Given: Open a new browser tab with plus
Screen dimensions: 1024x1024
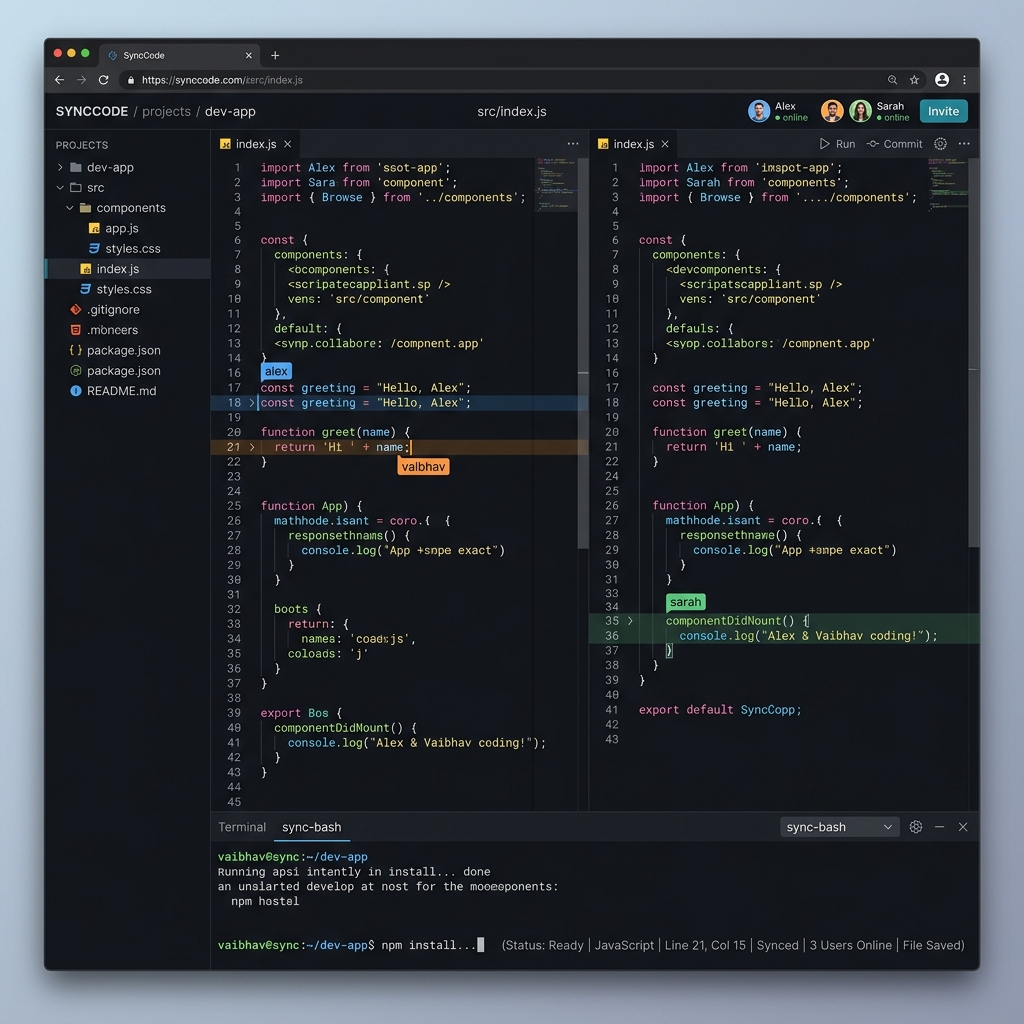Looking at the screenshot, I should click(275, 56).
